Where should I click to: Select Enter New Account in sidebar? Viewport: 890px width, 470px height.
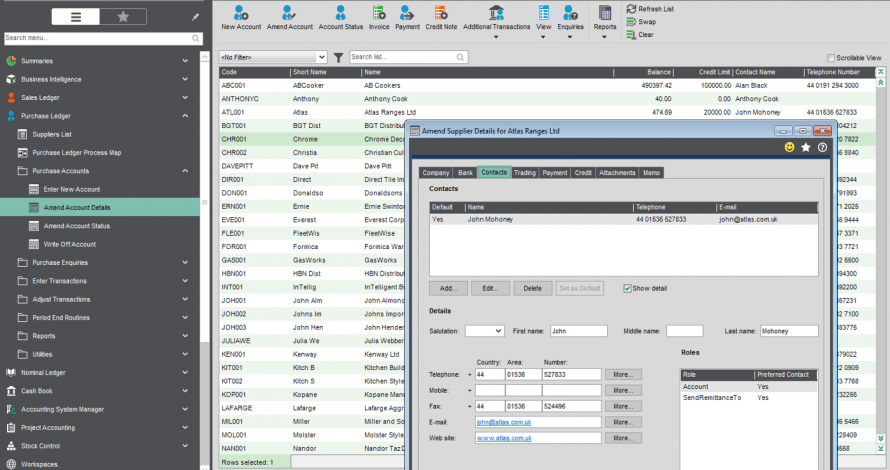click(x=72, y=190)
